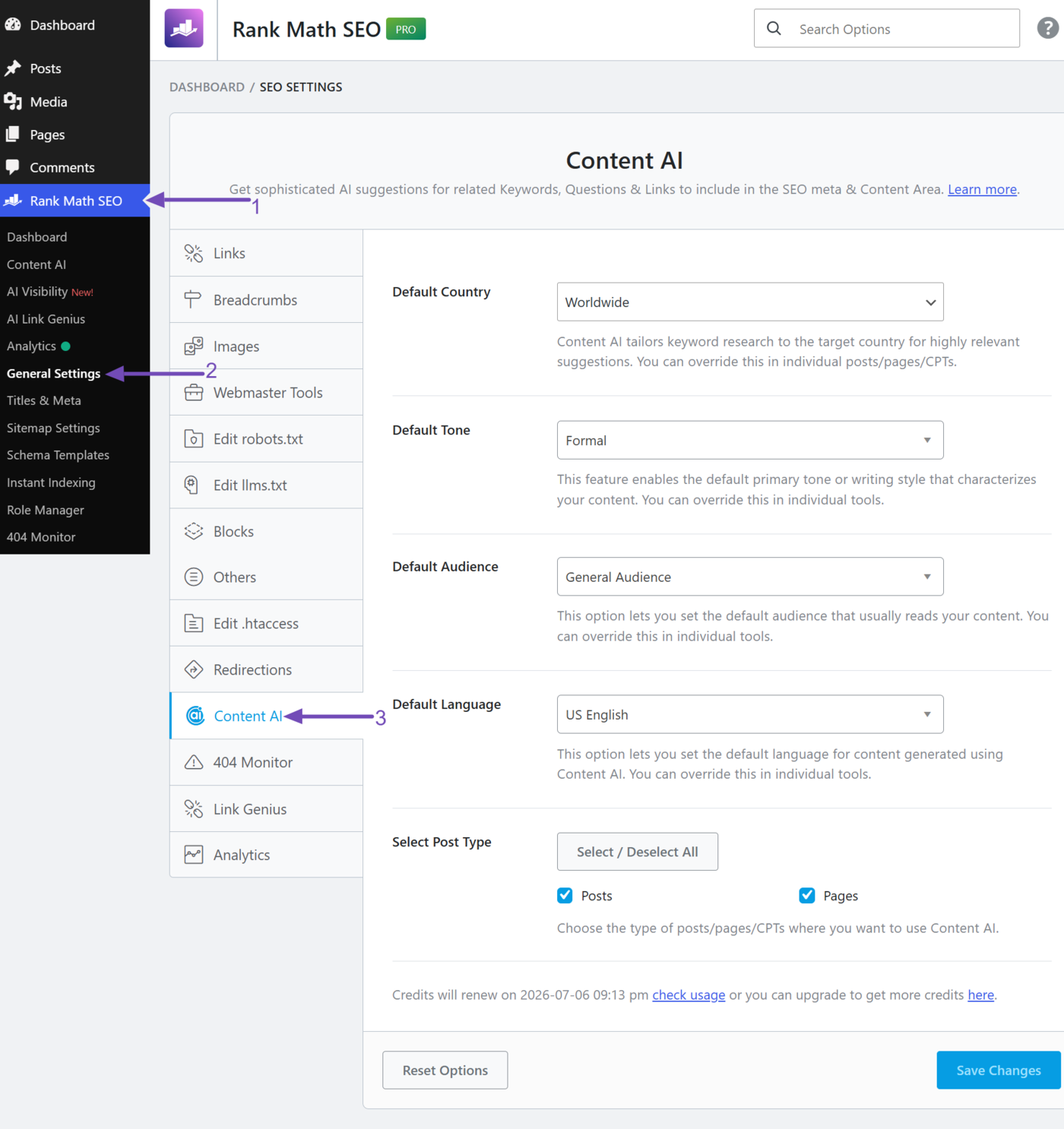Click the Media menu label

[x=49, y=102]
